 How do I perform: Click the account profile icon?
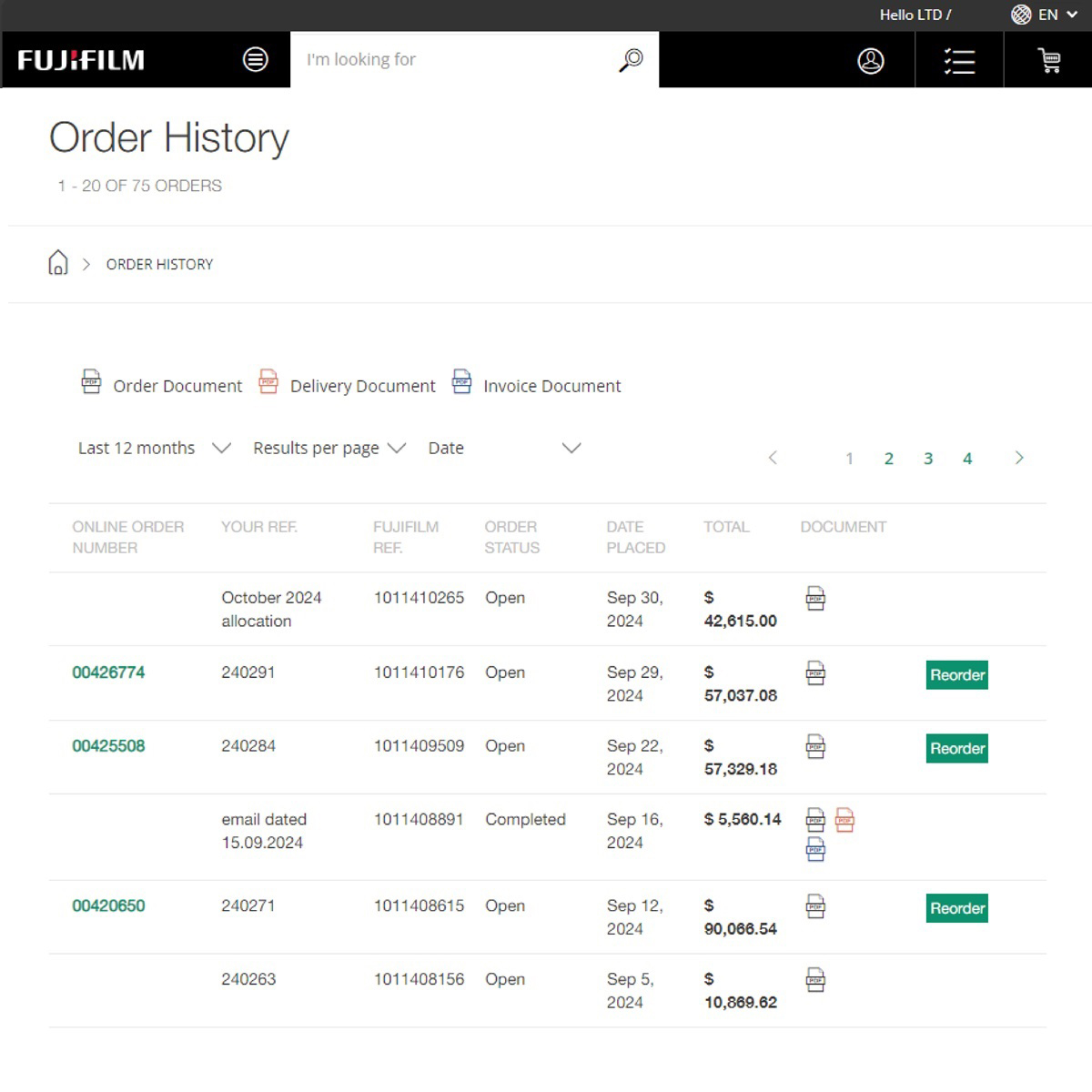871,59
